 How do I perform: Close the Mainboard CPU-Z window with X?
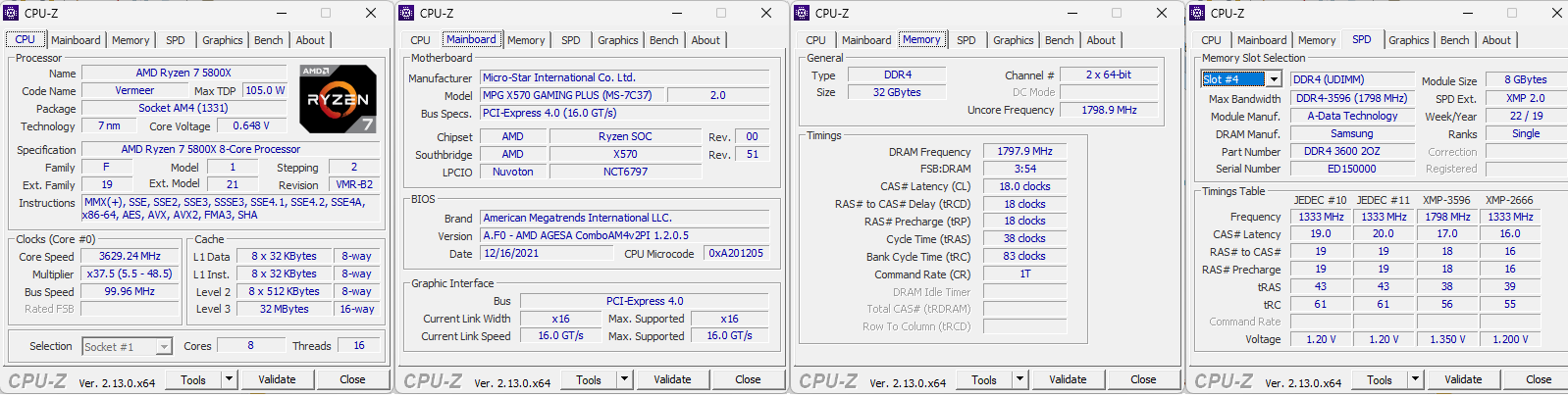tap(766, 13)
